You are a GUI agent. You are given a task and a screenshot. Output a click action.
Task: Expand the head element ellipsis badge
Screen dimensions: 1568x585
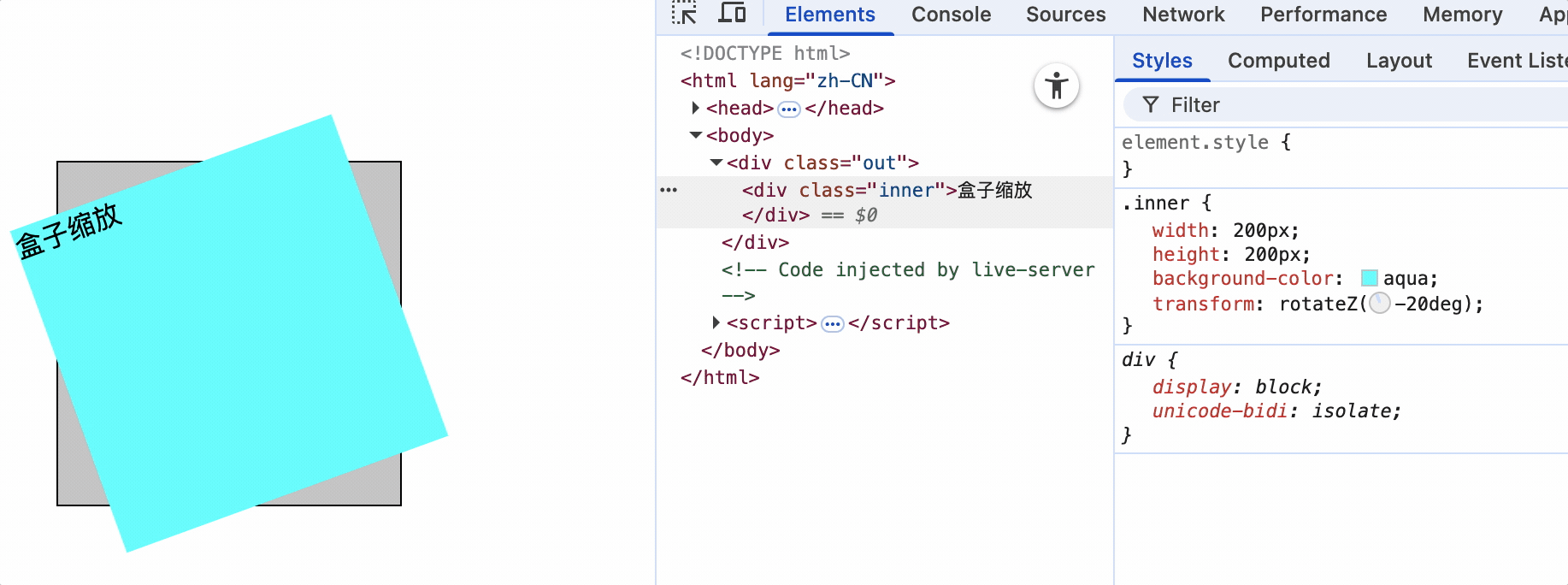click(789, 109)
